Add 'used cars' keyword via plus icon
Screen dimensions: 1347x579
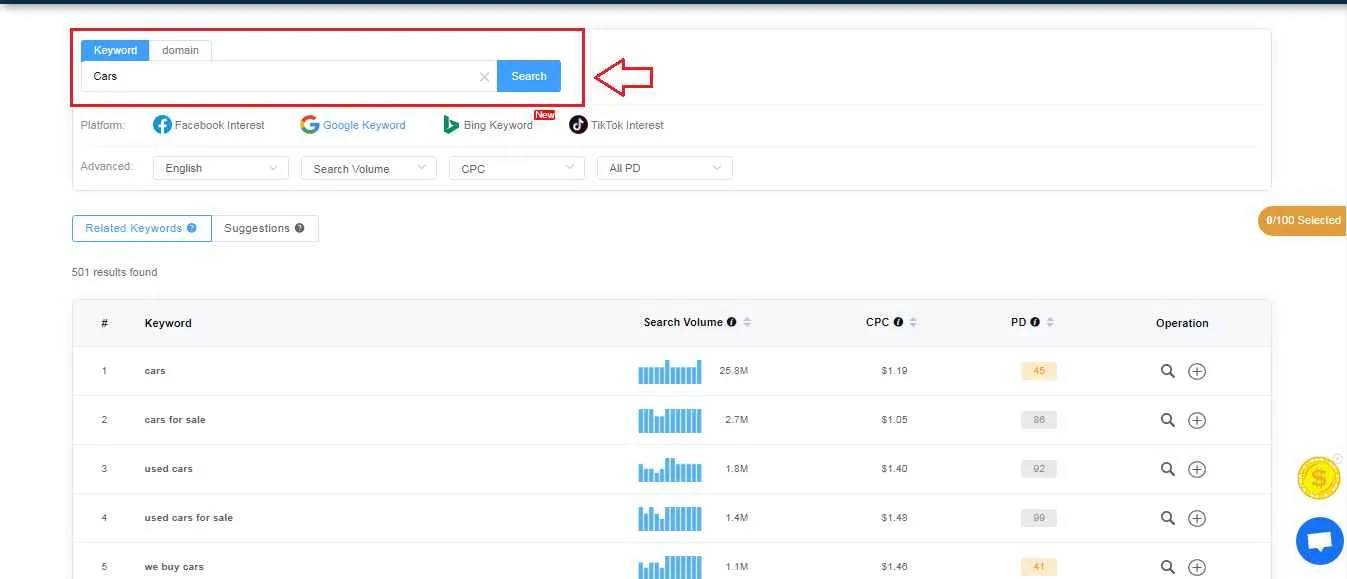tap(1197, 468)
